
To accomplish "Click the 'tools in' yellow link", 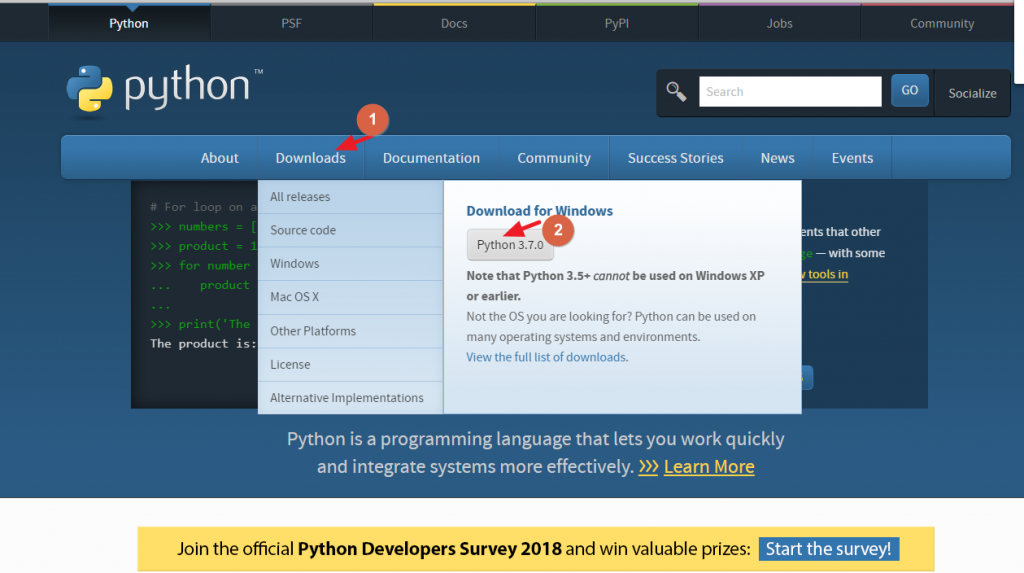I will [x=827, y=274].
